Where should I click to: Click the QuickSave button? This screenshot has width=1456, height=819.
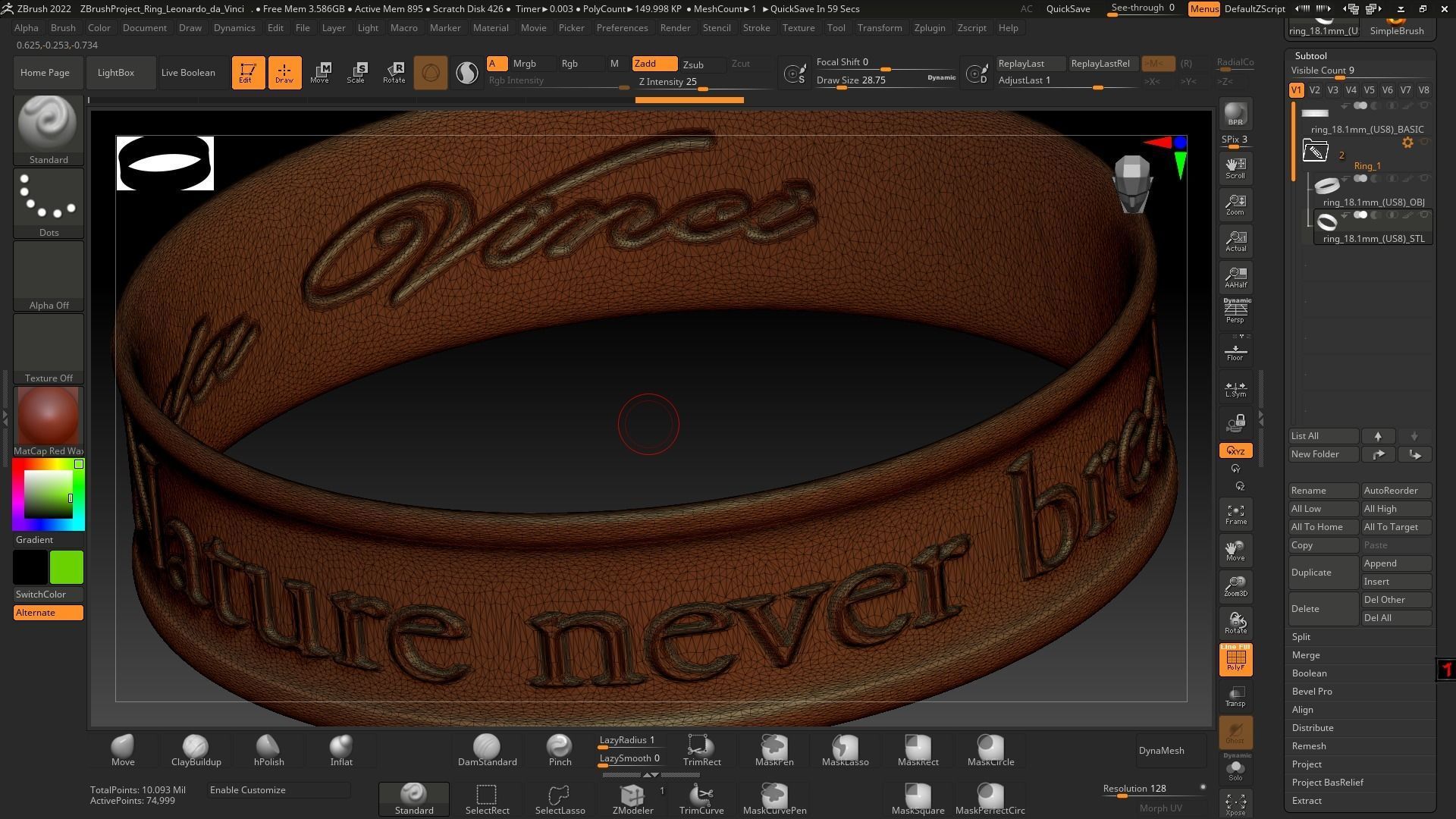[x=1068, y=9]
